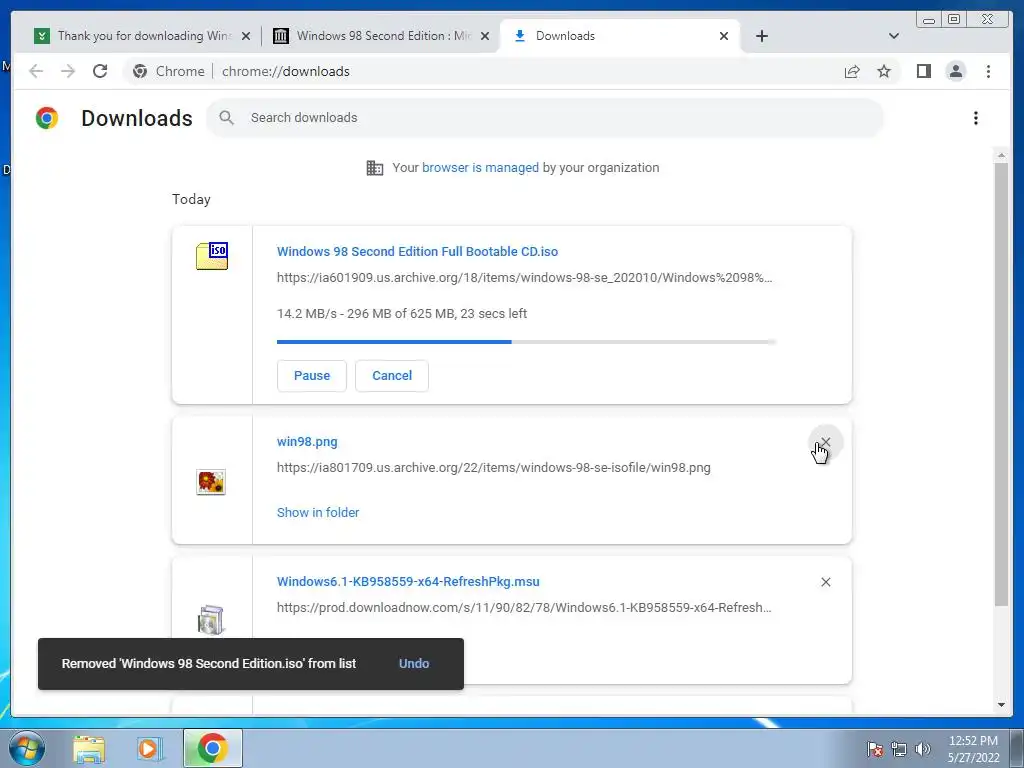The width and height of the screenshot is (1024, 768).
Task: Click the browser back arrow
Action: point(36,71)
